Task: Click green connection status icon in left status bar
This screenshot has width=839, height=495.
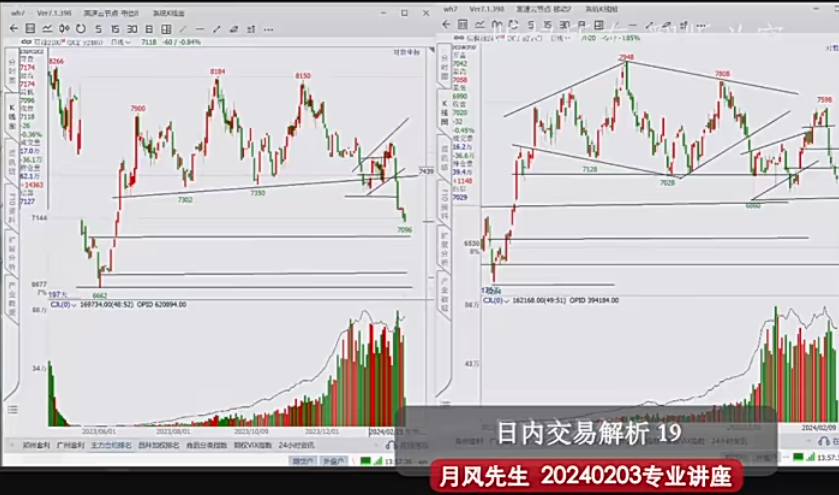Action: point(365,461)
